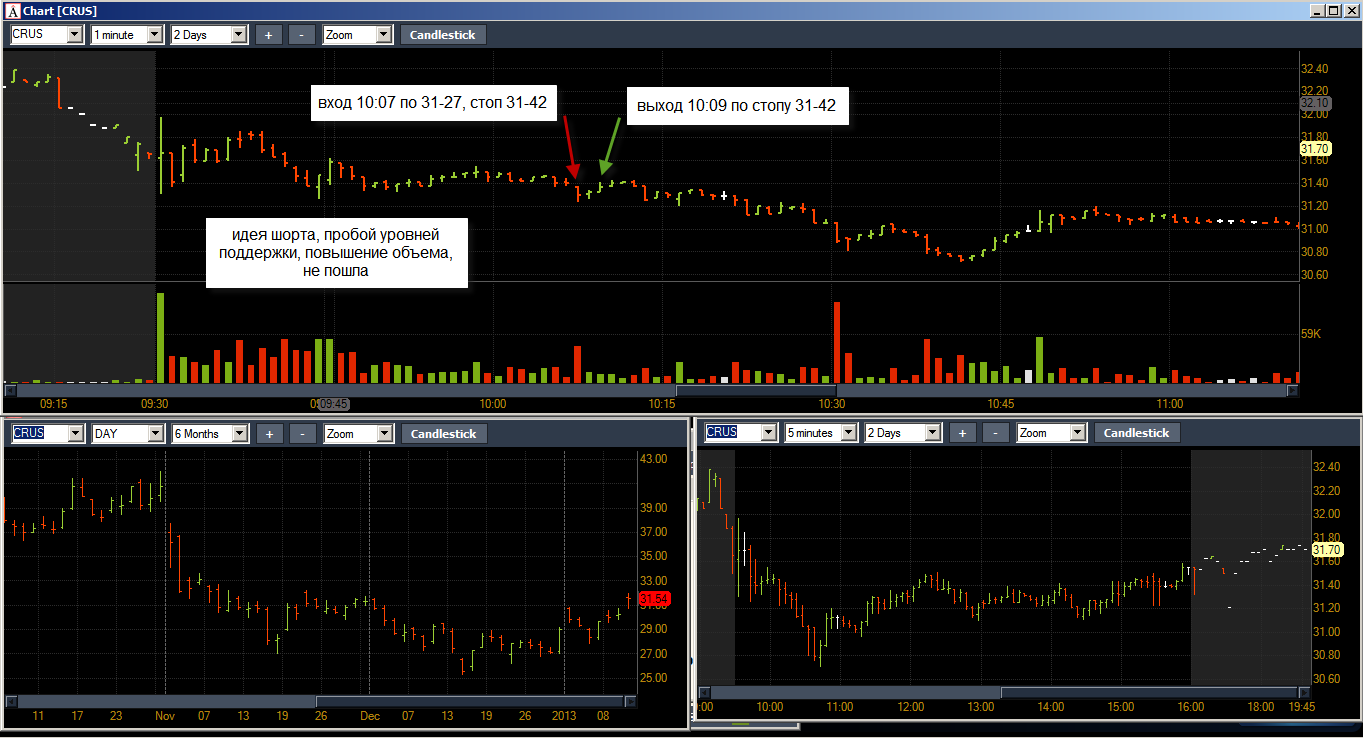The image size is (1363, 738).
Task: Click the scroll right arrow of top chart scrollbar
Action: point(1293,391)
